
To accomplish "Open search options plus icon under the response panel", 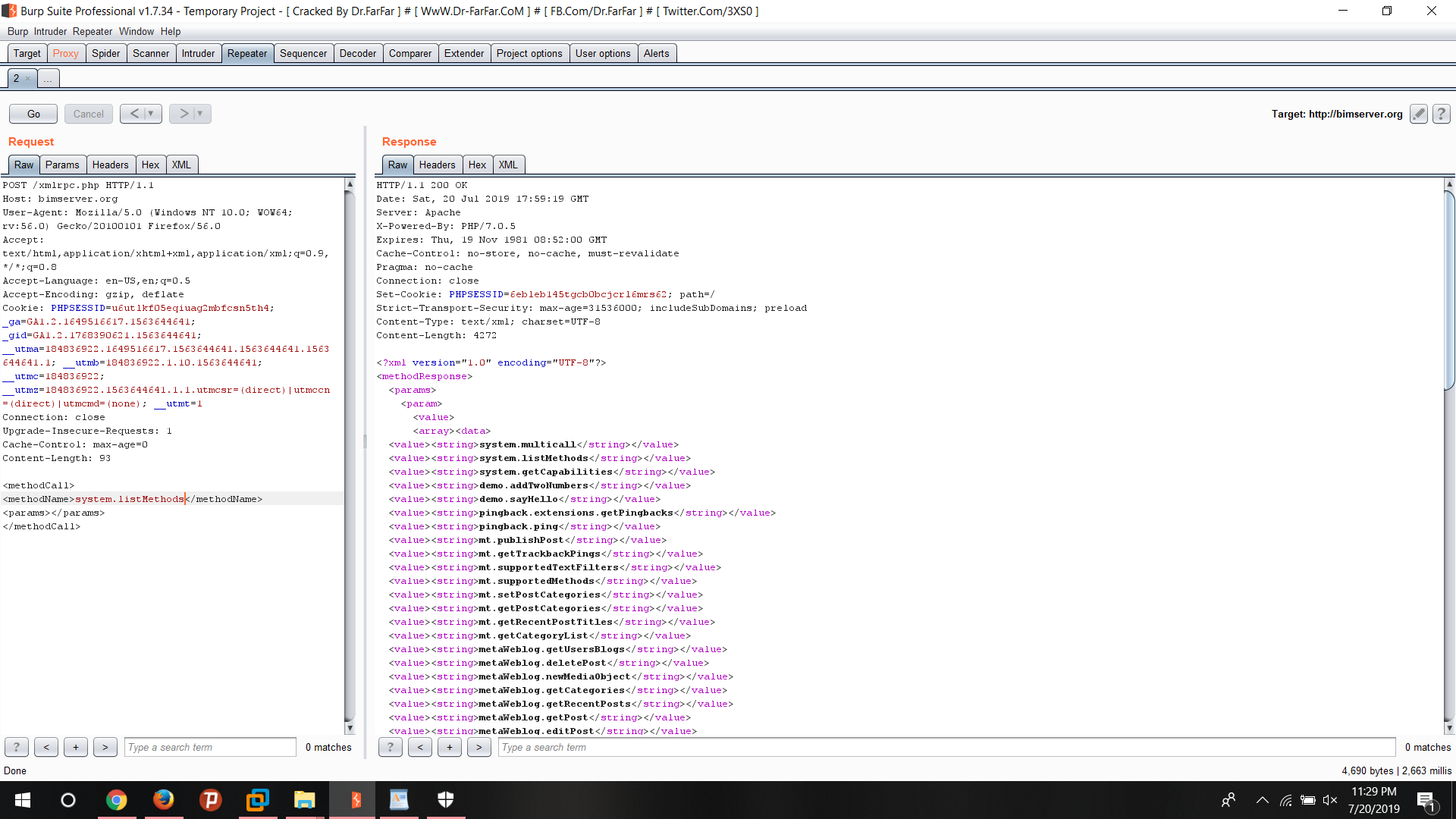I will tap(449, 747).
